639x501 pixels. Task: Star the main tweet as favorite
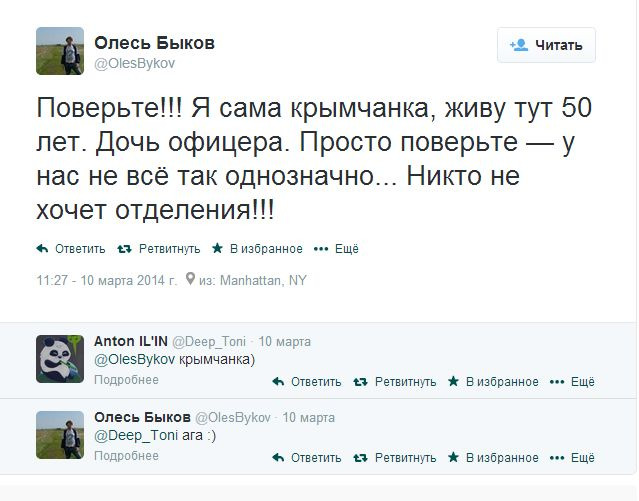217,249
